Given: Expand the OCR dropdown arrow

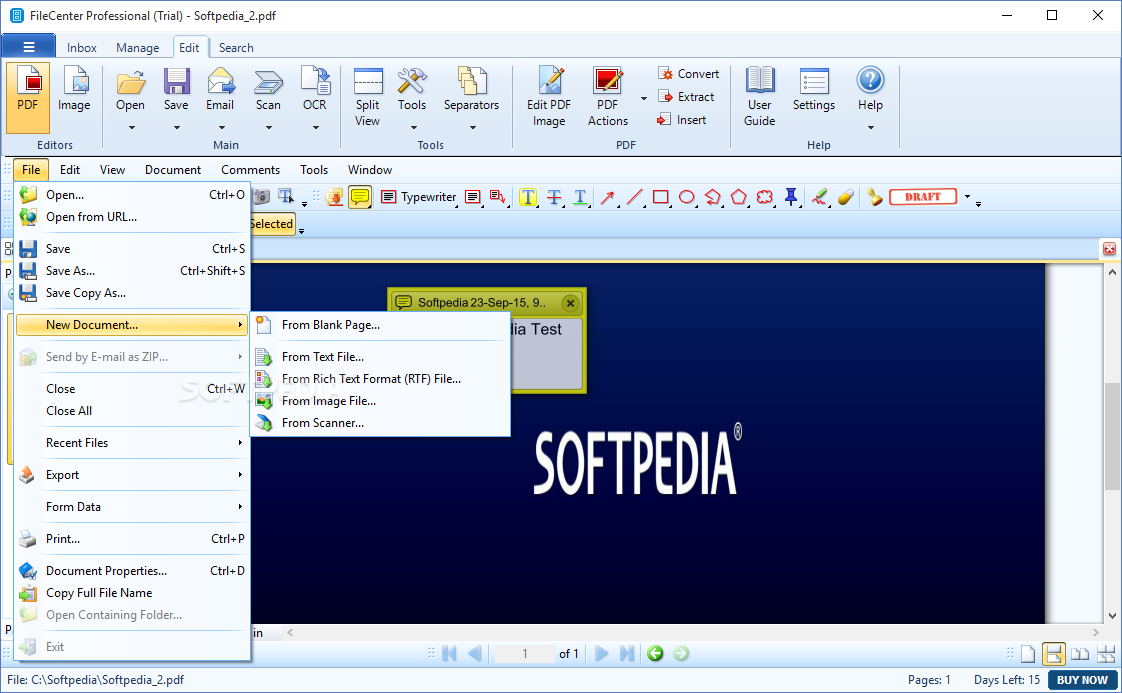Looking at the screenshot, I should 315,127.
